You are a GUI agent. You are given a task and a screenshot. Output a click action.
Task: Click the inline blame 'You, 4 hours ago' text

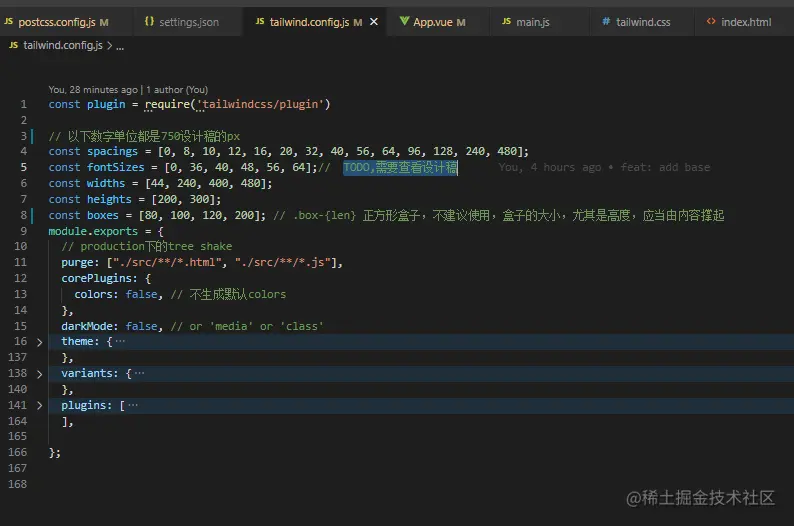[x=549, y=168]
